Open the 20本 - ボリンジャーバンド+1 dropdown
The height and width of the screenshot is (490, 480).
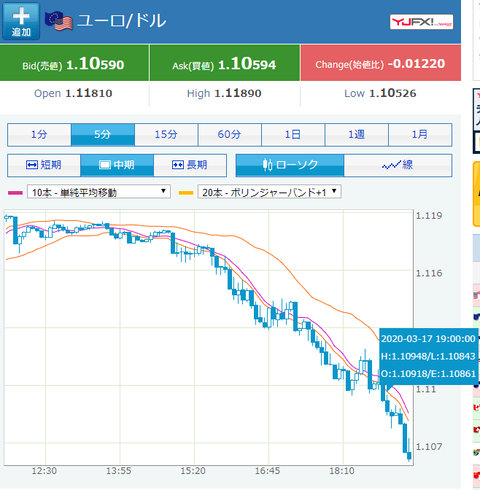point(269,192)
